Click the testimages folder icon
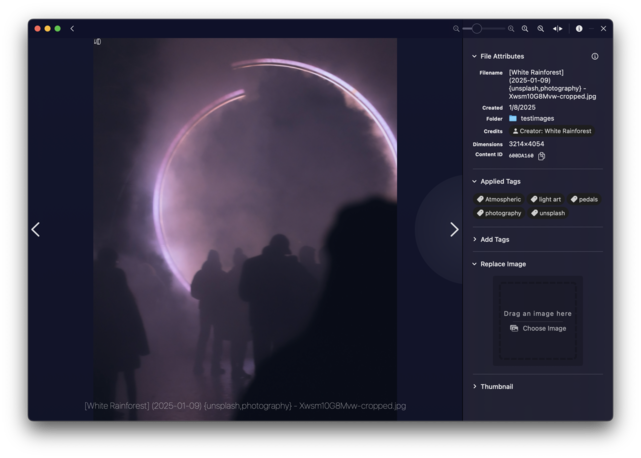Image resolution: width=641 pixels, height=458 pixels. (513, 119)
